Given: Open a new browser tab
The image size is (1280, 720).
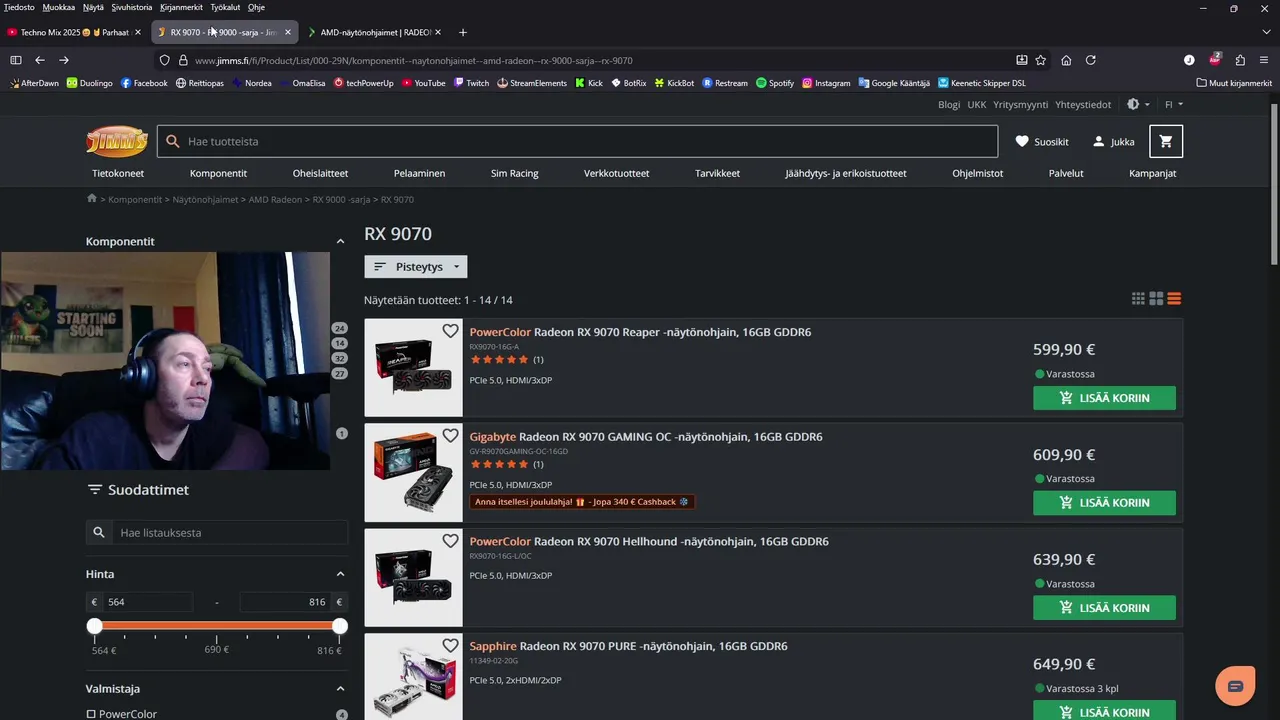Looking at the screenshot, I should click(x=462, y=32).
